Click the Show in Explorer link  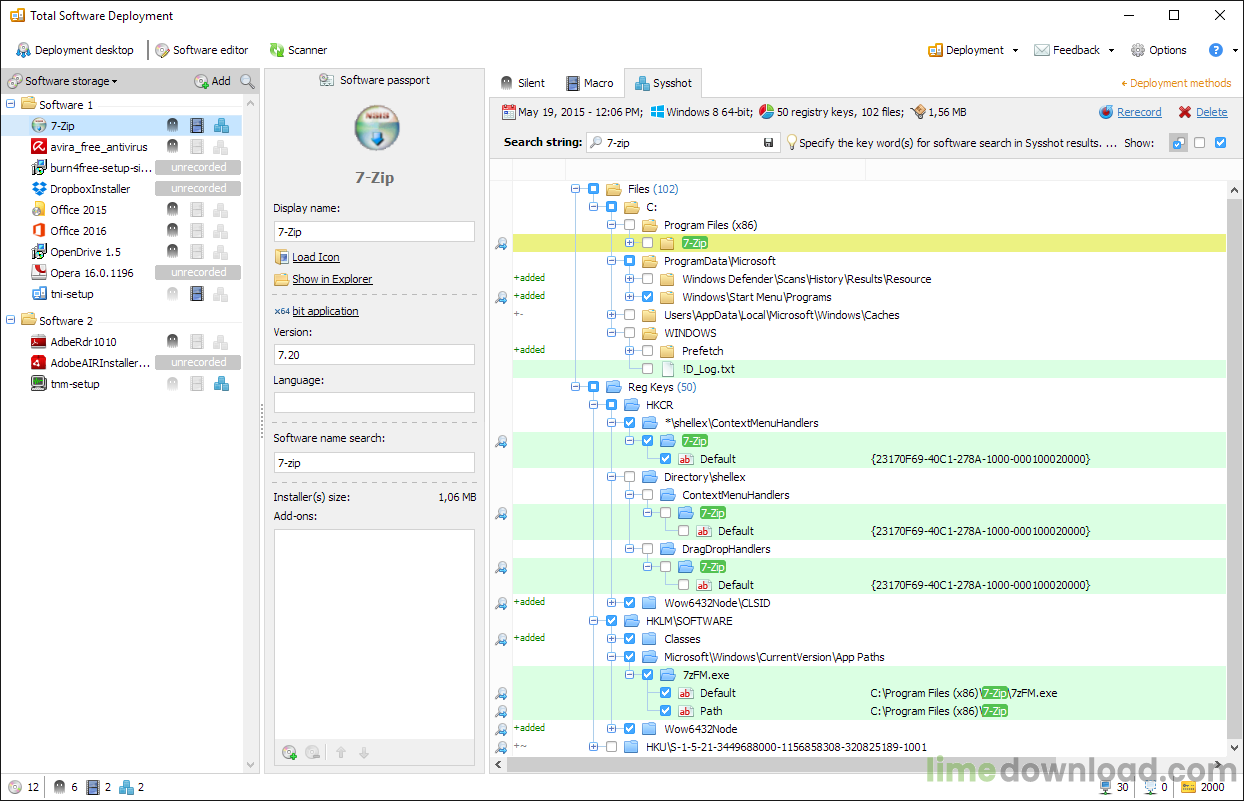(332, 279)
